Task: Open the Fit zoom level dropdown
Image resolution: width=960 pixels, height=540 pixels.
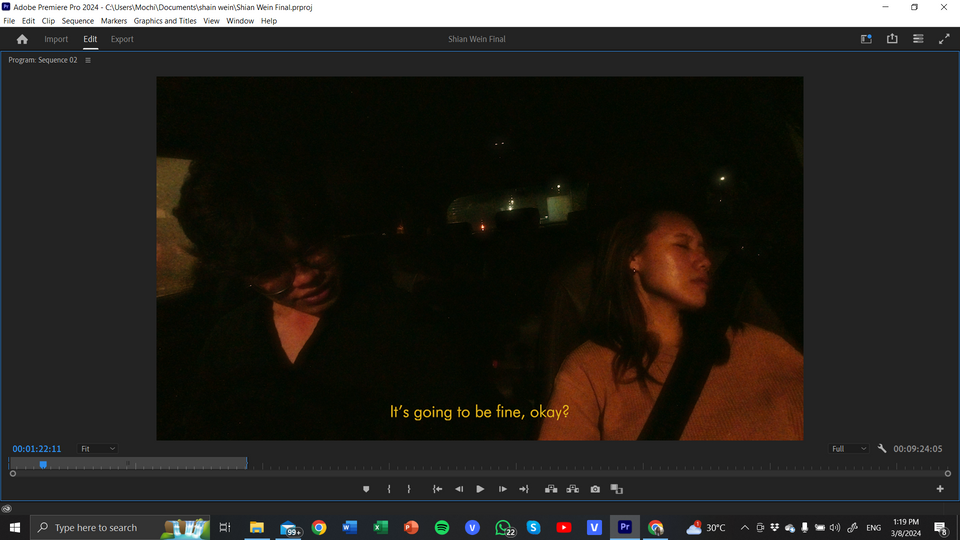Action: pos(97,449)
